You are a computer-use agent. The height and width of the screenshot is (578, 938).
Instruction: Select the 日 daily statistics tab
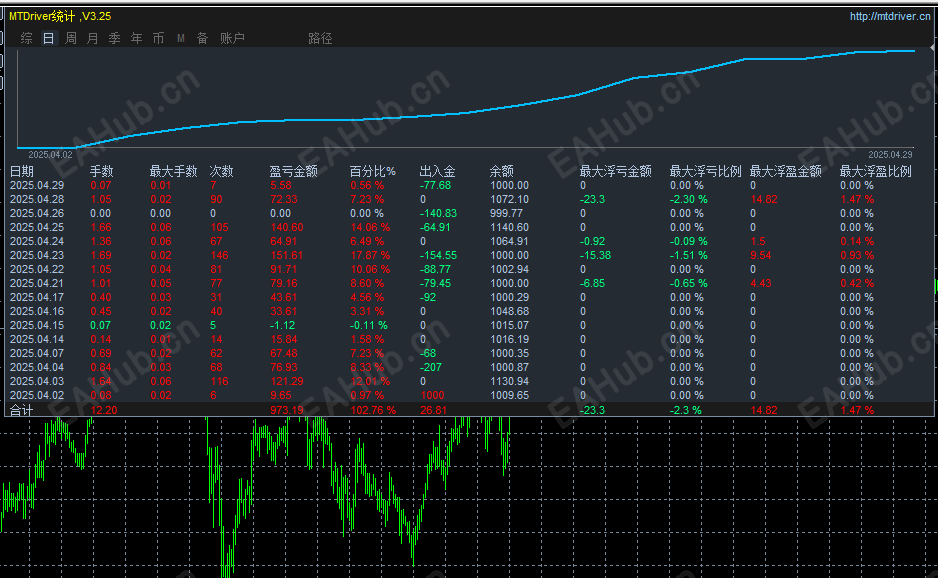click(x=48, y=38)
